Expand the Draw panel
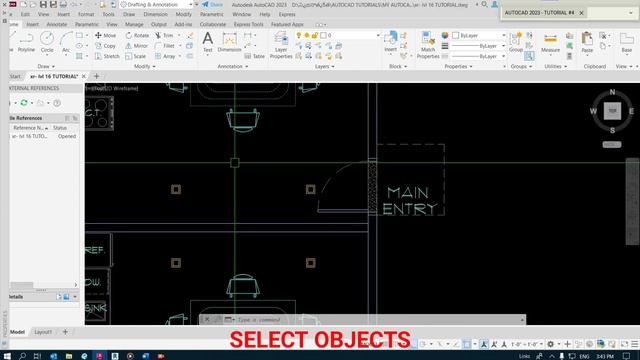This screenshot has width=640, height=360. pos(46,66)
